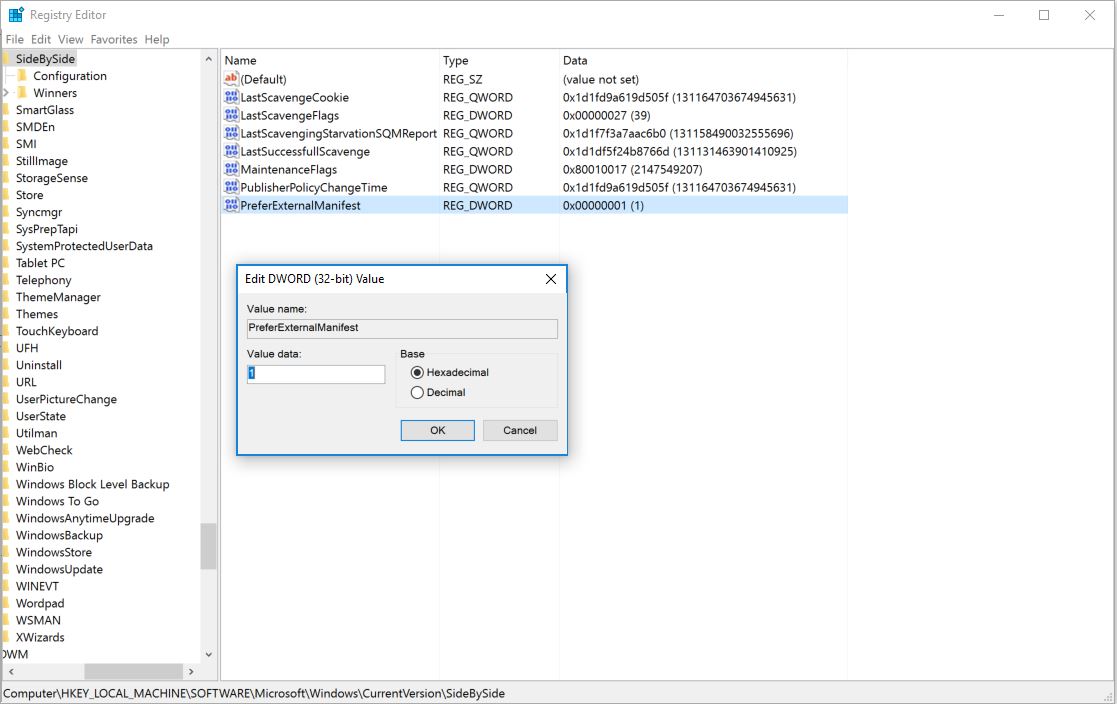1117x704 pixels.
Task: Click the PreferExternalManifest row name
Action: [301, 205]
